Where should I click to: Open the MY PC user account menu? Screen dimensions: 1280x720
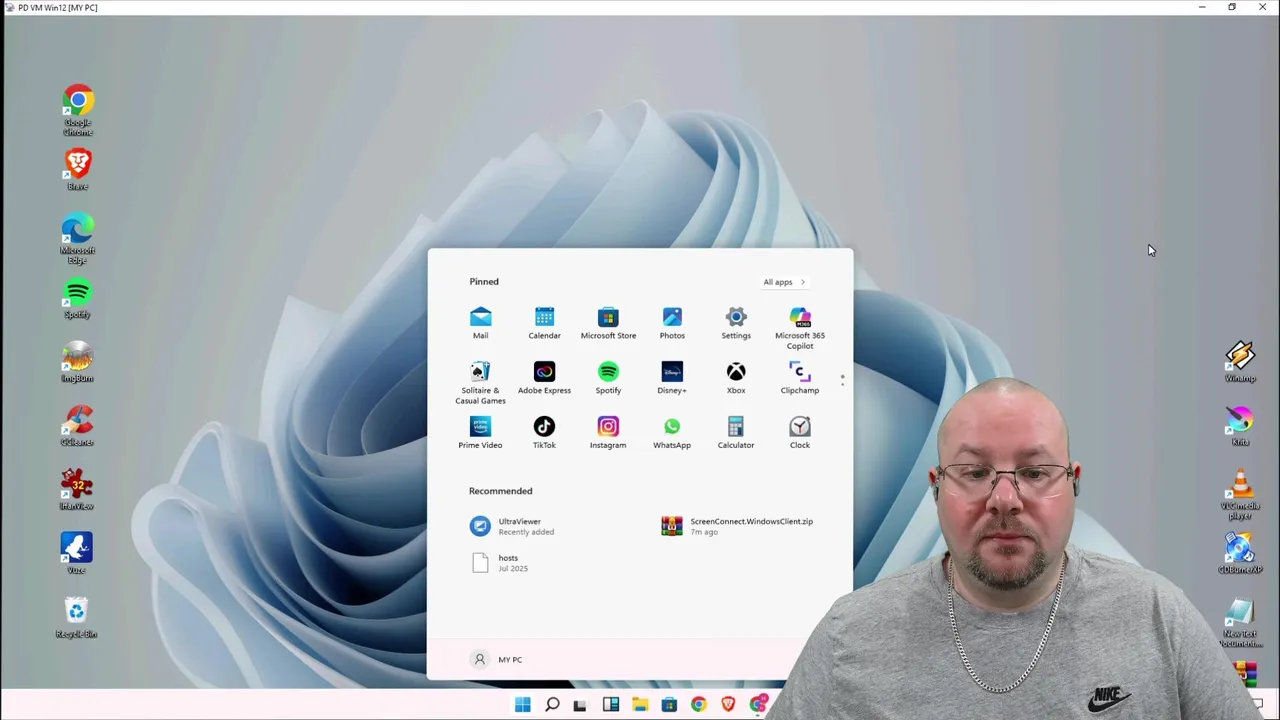point(497,660)
